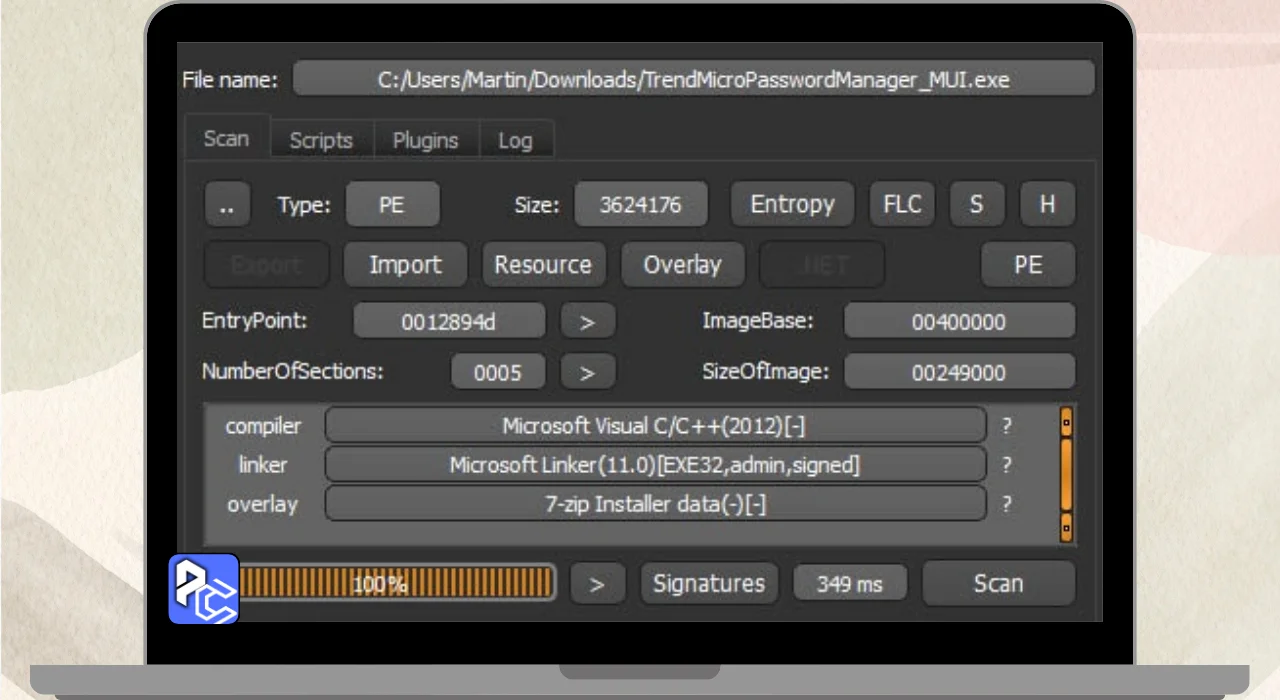Viewport: 1280px width, 700px height.
Task: Click the 100% scan progress bar
Action: click(x=396, y=584)
